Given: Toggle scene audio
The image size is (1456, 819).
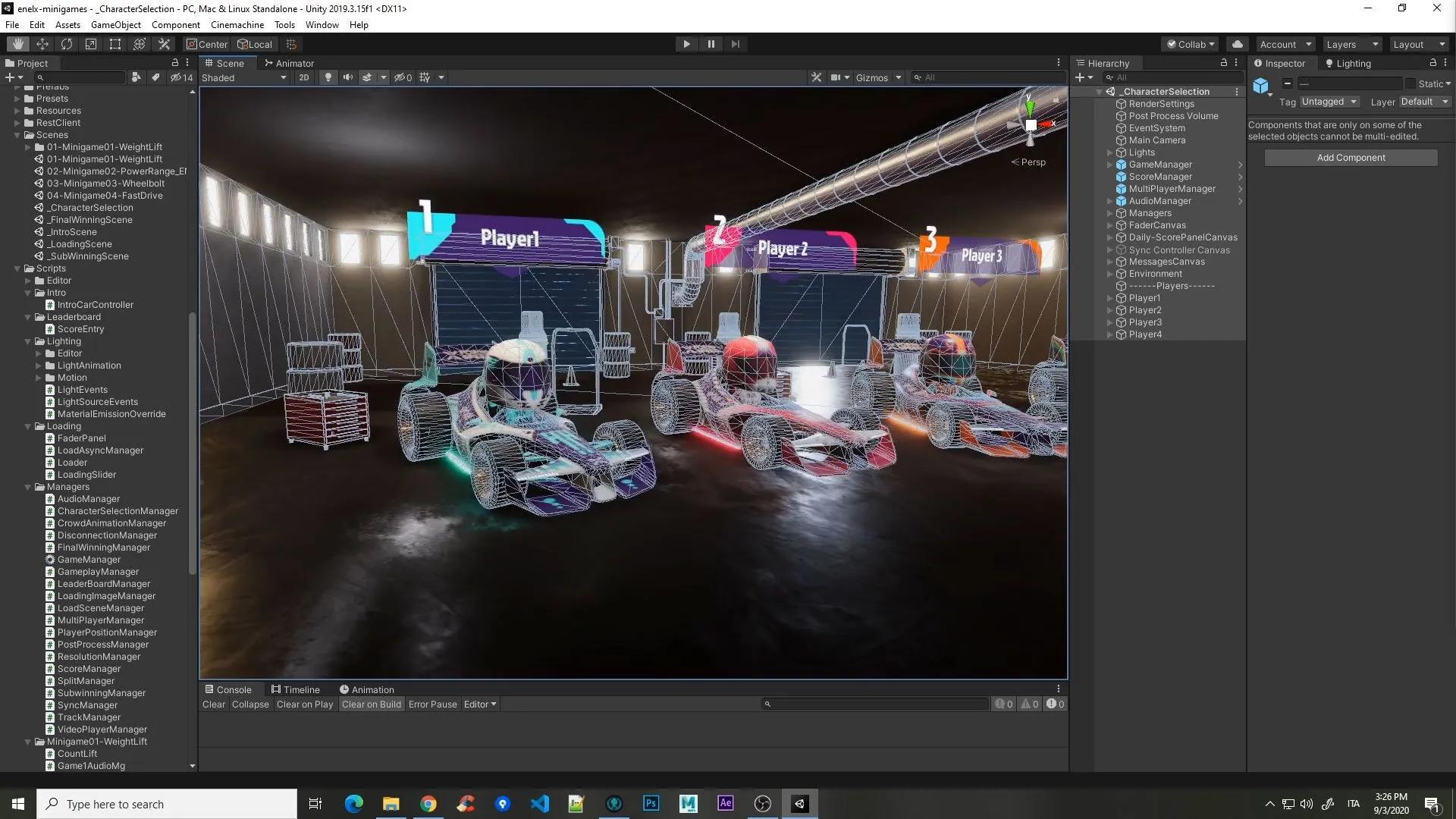Looking at the screenshot, I should pos(347,77).
